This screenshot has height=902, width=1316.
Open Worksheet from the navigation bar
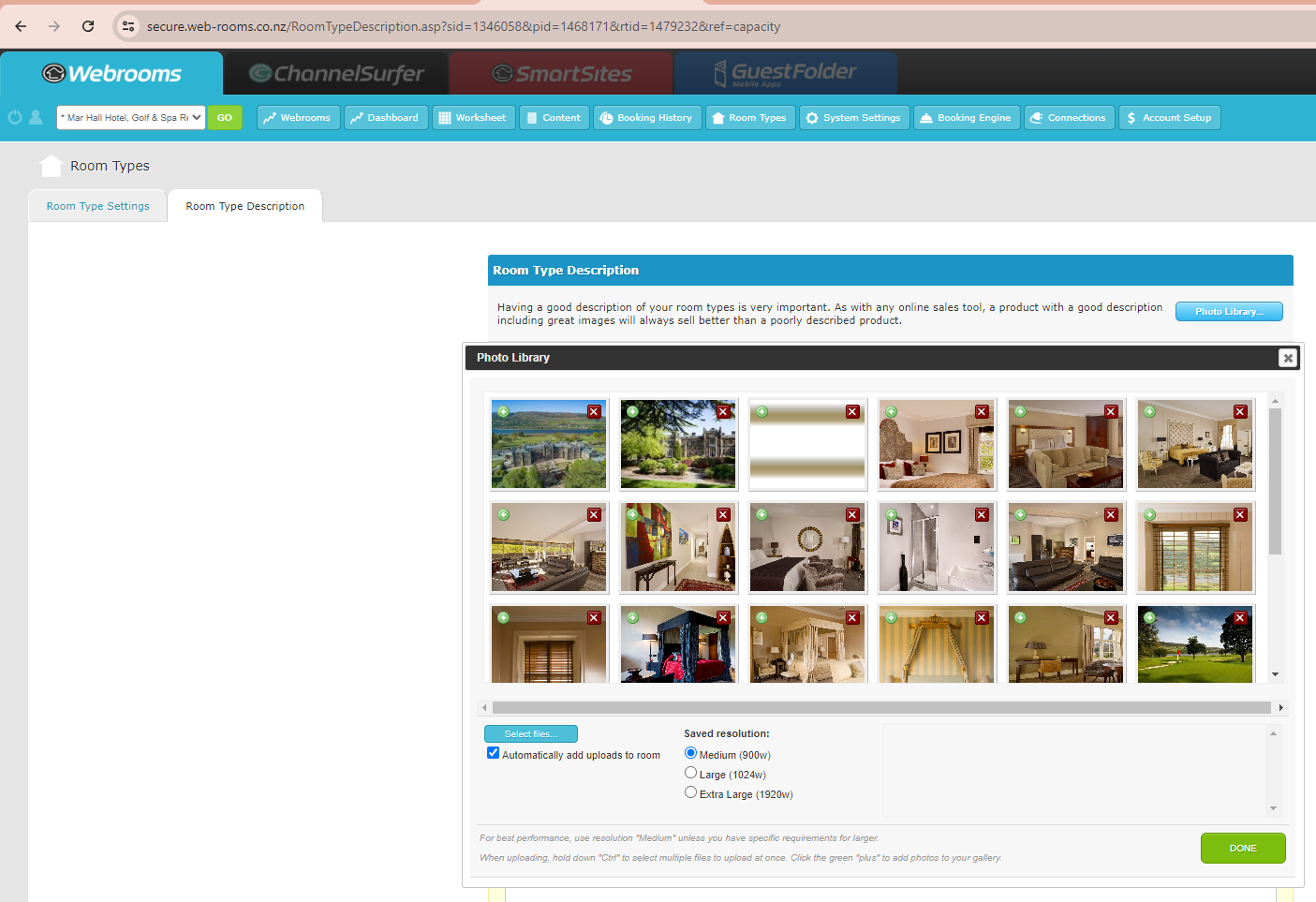pos(474,118)
